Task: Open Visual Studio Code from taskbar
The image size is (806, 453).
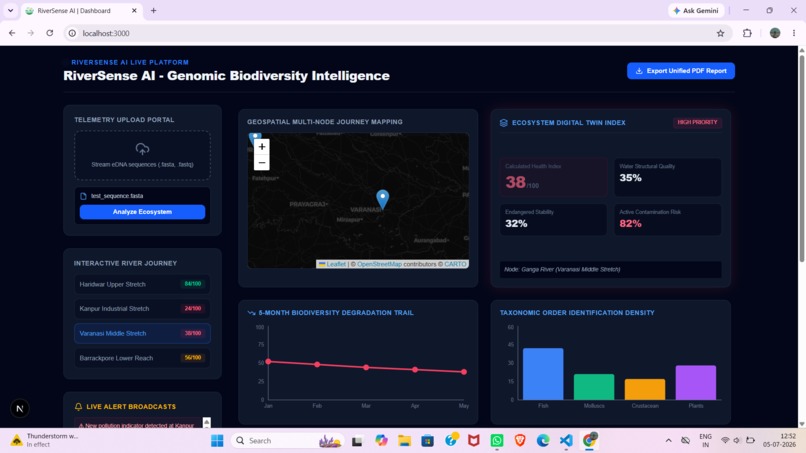Action: coord(566,441)
